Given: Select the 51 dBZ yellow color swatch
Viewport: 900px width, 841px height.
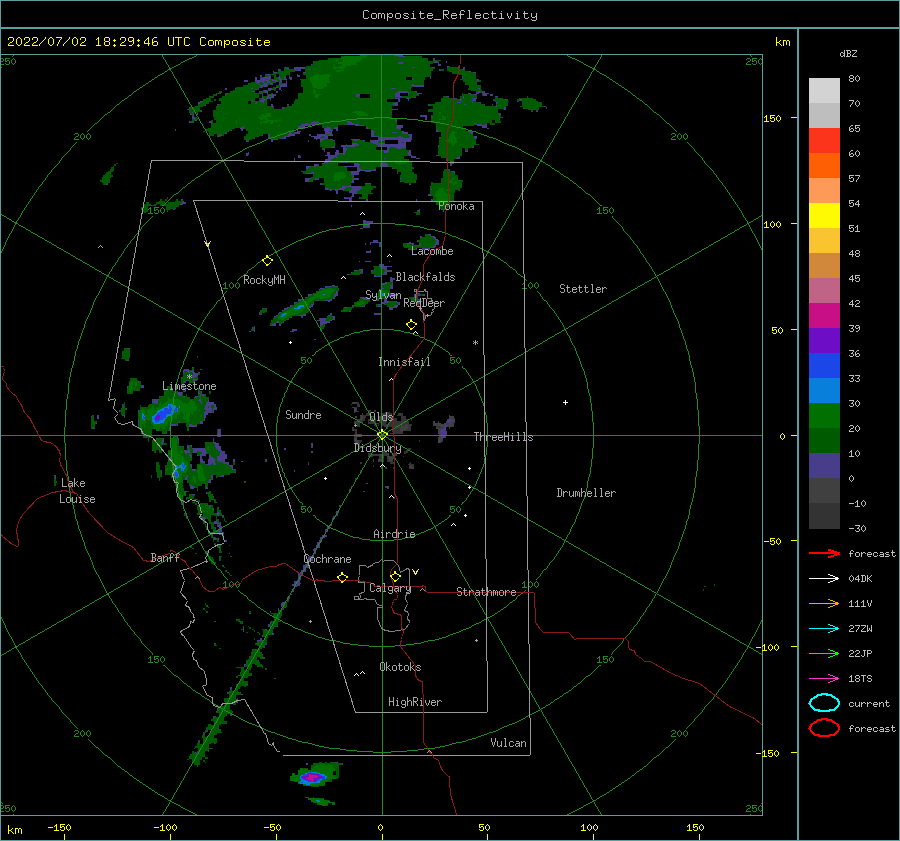Looking at the screenshot, I should pos(824,216).
